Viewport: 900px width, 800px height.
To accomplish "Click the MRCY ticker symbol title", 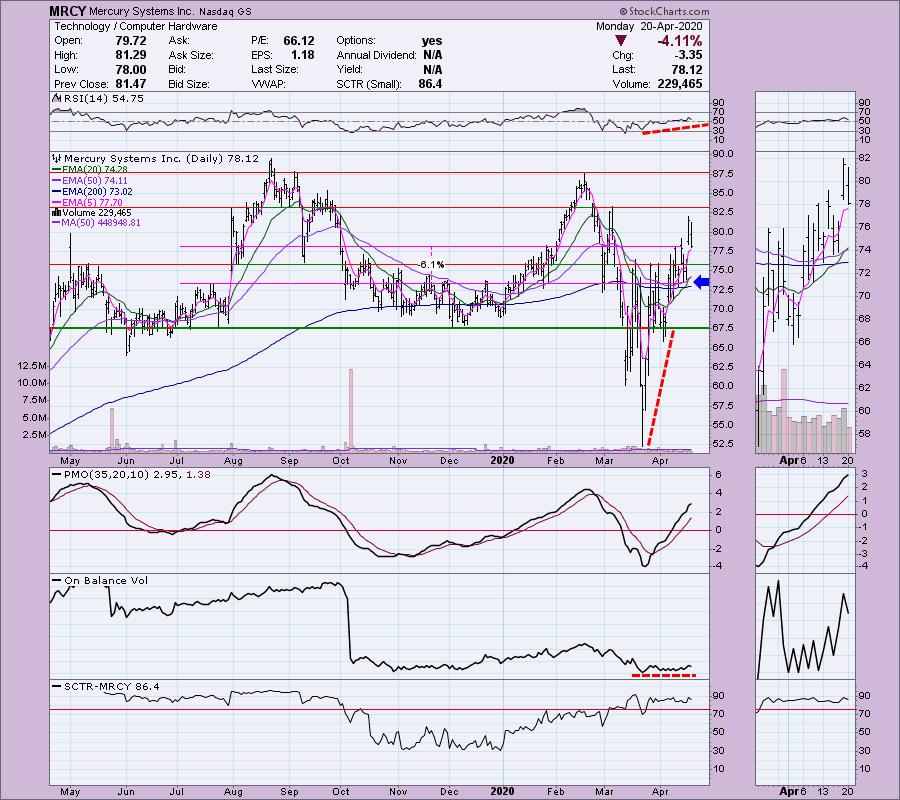I will (68, 11).
